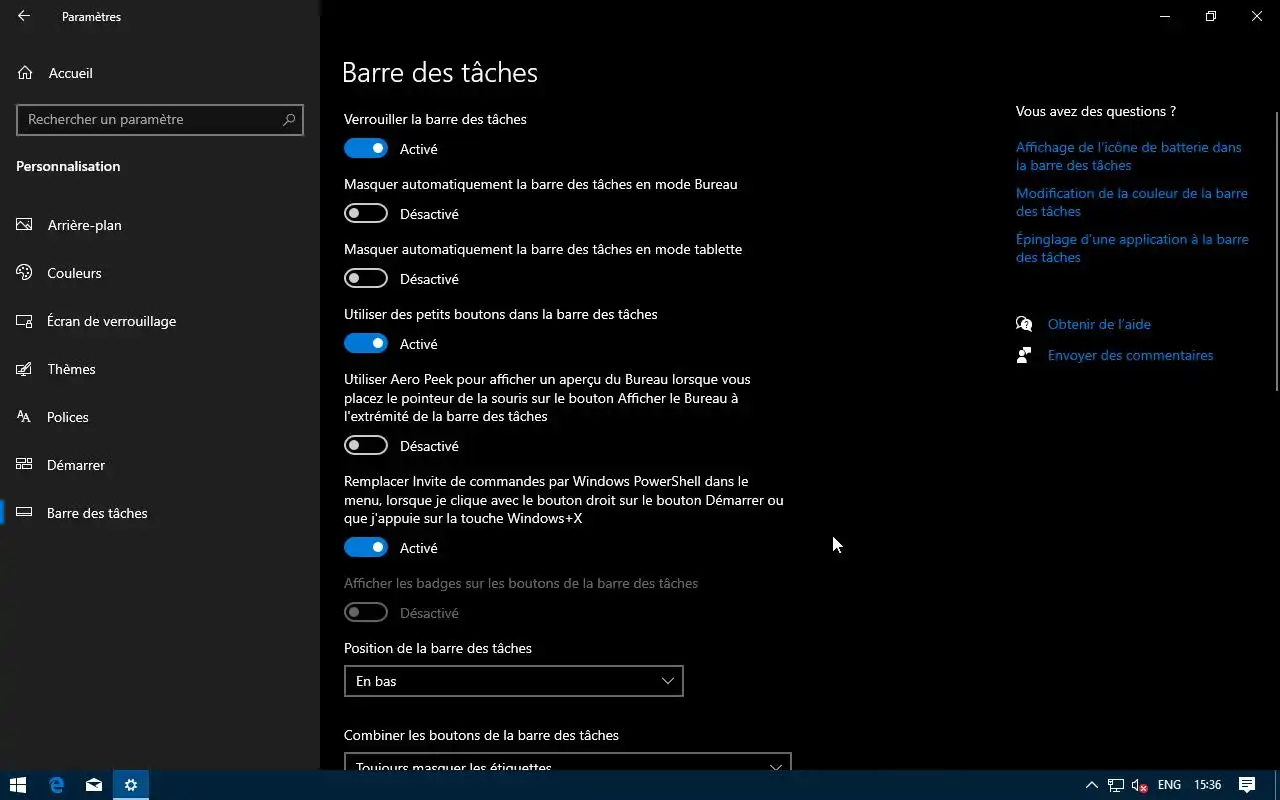Show hidden system tray icons chevron
Image resolution: width=1280 pixels, height=800 pixels.
1091,785
